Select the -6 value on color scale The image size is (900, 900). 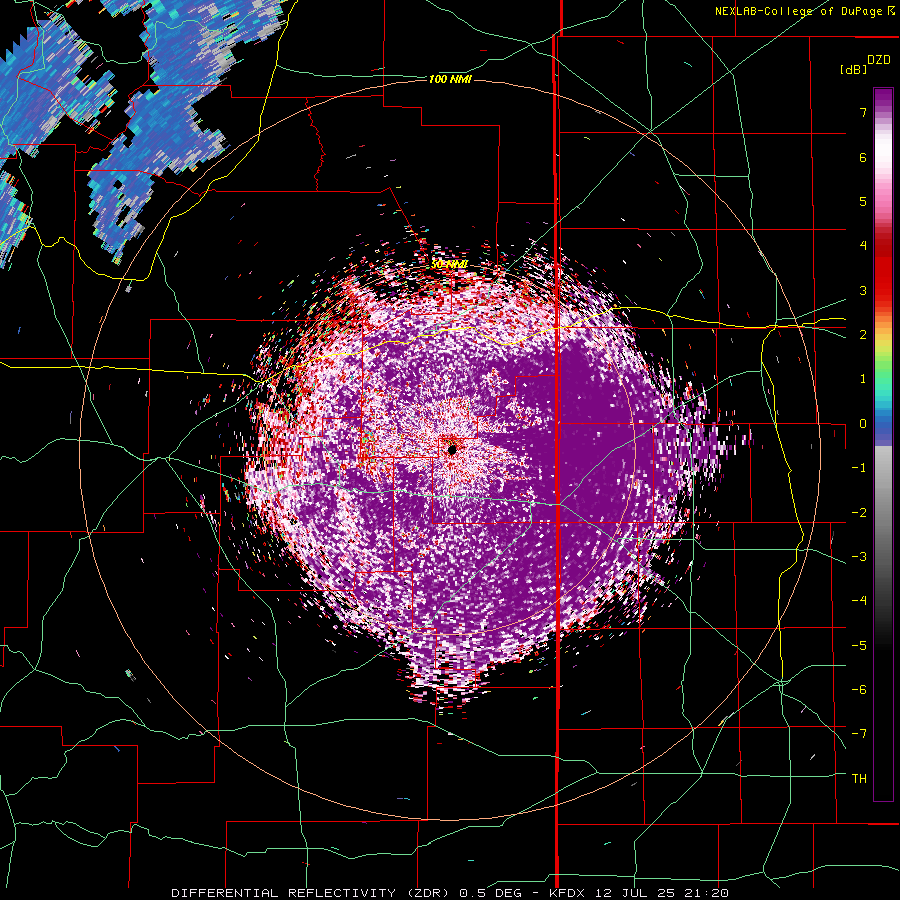point(859,690)
